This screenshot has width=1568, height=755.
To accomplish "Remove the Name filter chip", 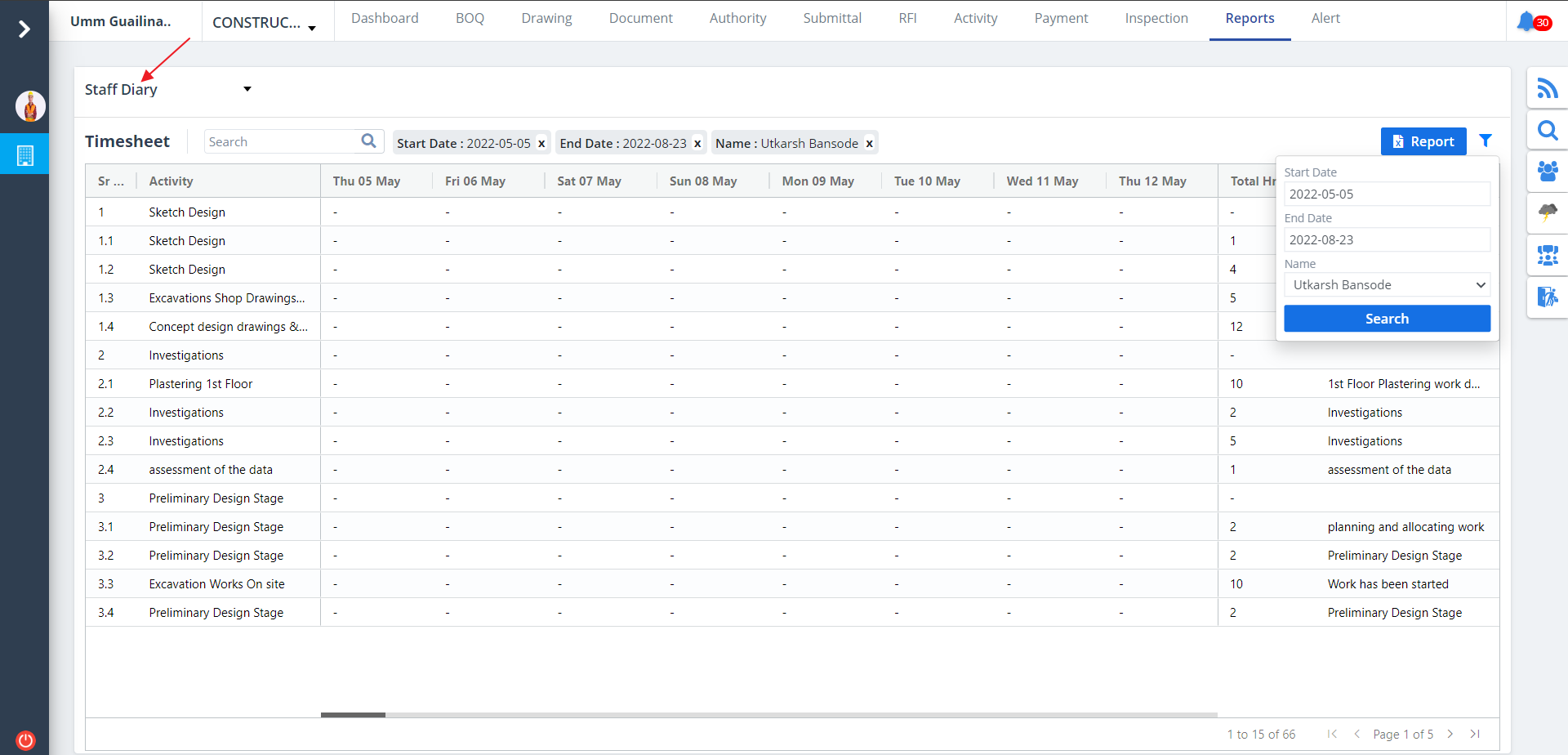I will [x=870, y=144].
